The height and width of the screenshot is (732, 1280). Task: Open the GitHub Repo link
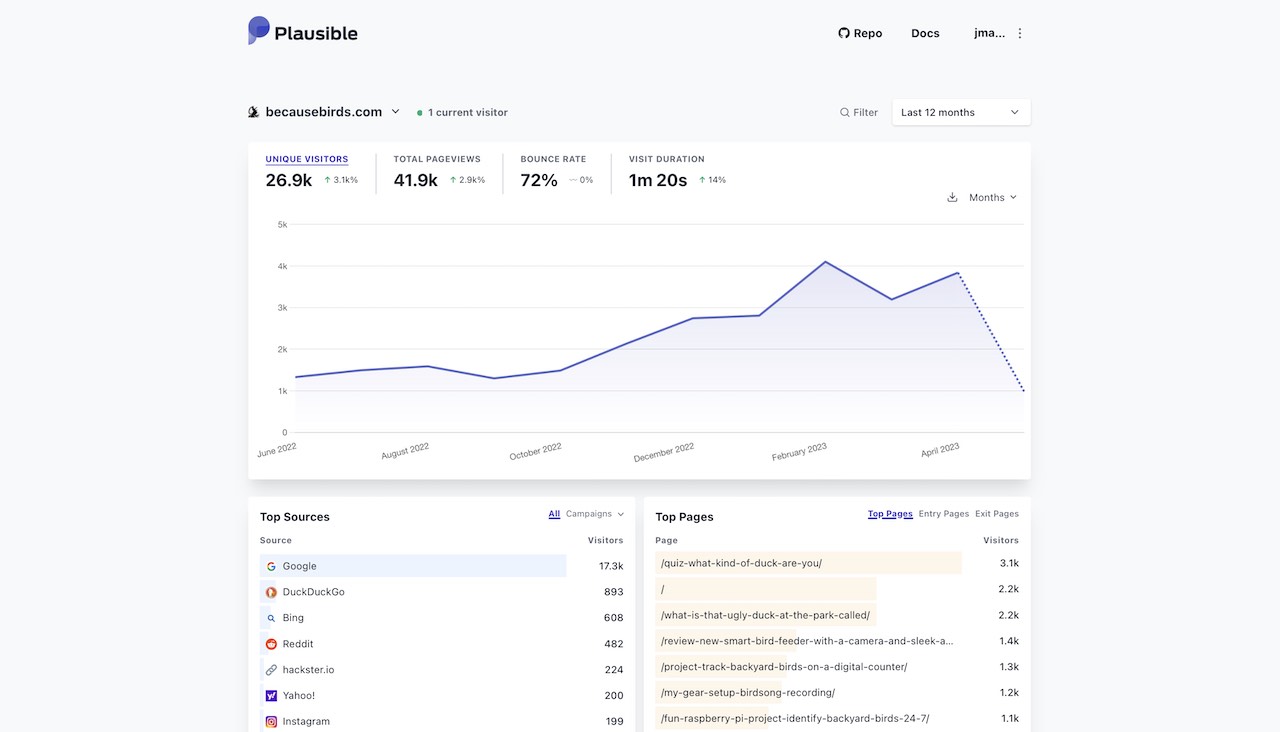pyautogui.click(x=860, y=33)
